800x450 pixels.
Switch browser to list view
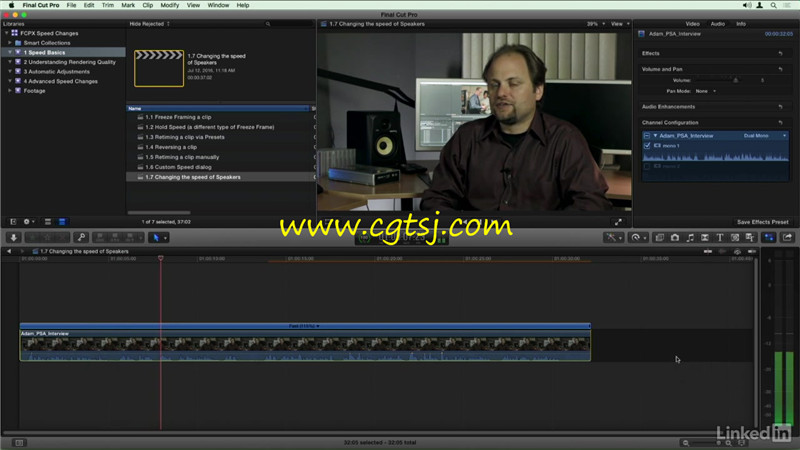(62, 222)
